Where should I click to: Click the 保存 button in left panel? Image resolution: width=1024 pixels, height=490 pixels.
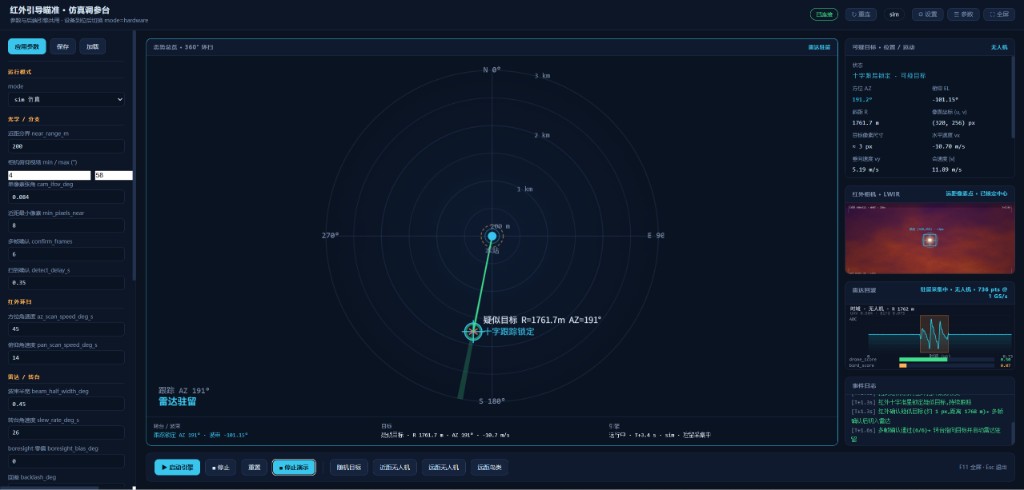pos(63,46)
